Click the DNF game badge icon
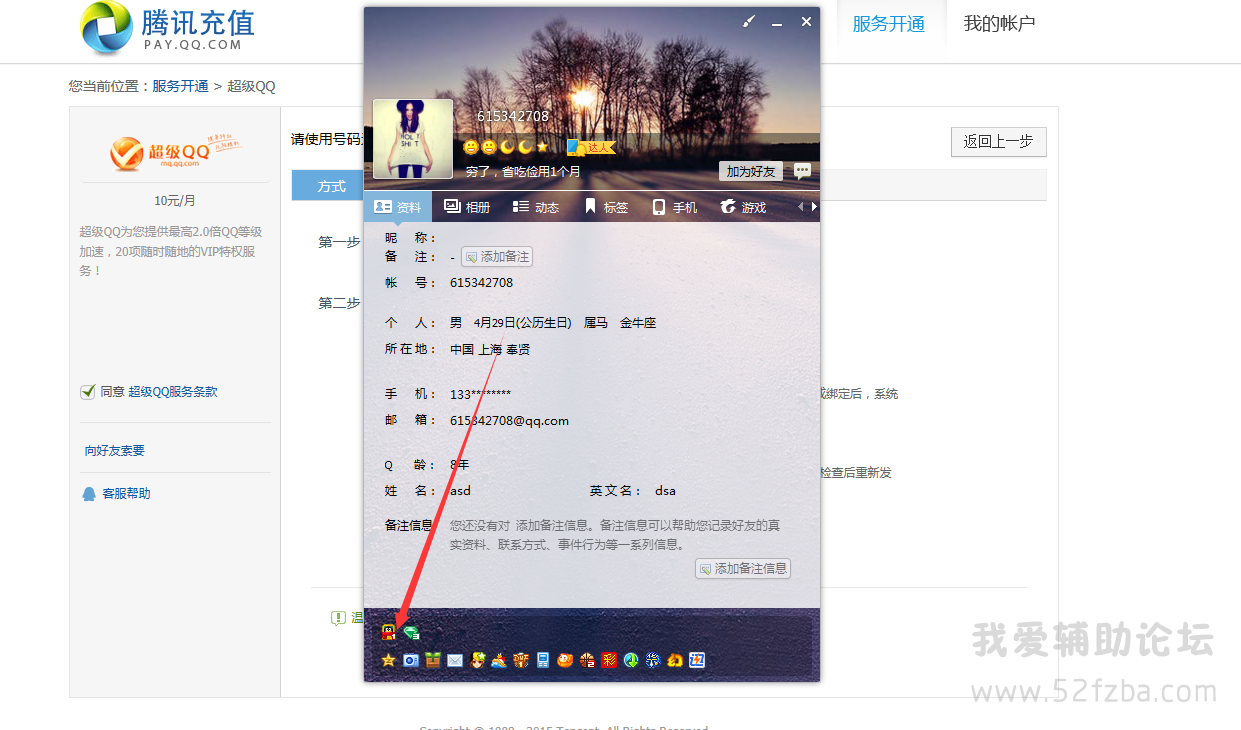This screenshot has height=730, width=1241. click(x=521, y=660)
